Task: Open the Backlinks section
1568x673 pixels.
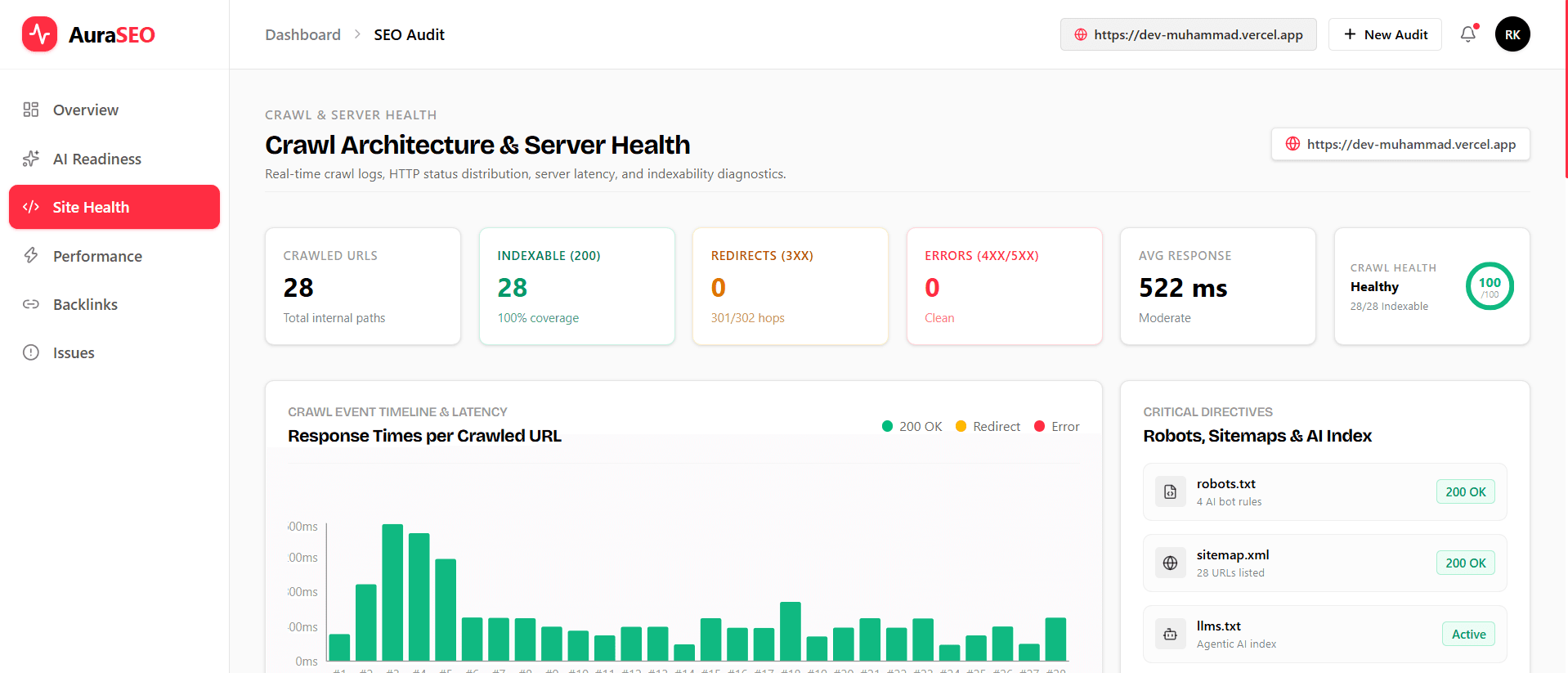Action: pos(114,304)
